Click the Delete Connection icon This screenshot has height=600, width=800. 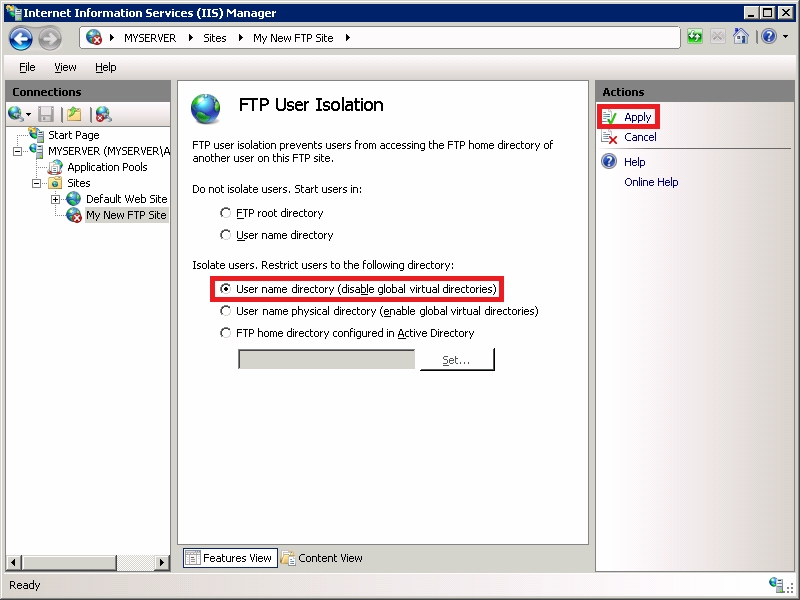[104, 114]
